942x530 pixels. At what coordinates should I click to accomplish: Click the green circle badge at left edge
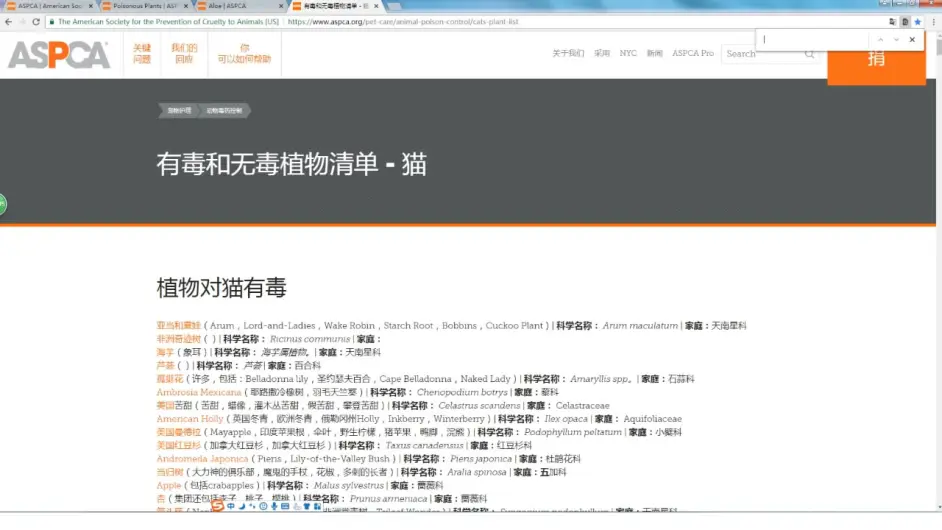(x=2, y=204)
